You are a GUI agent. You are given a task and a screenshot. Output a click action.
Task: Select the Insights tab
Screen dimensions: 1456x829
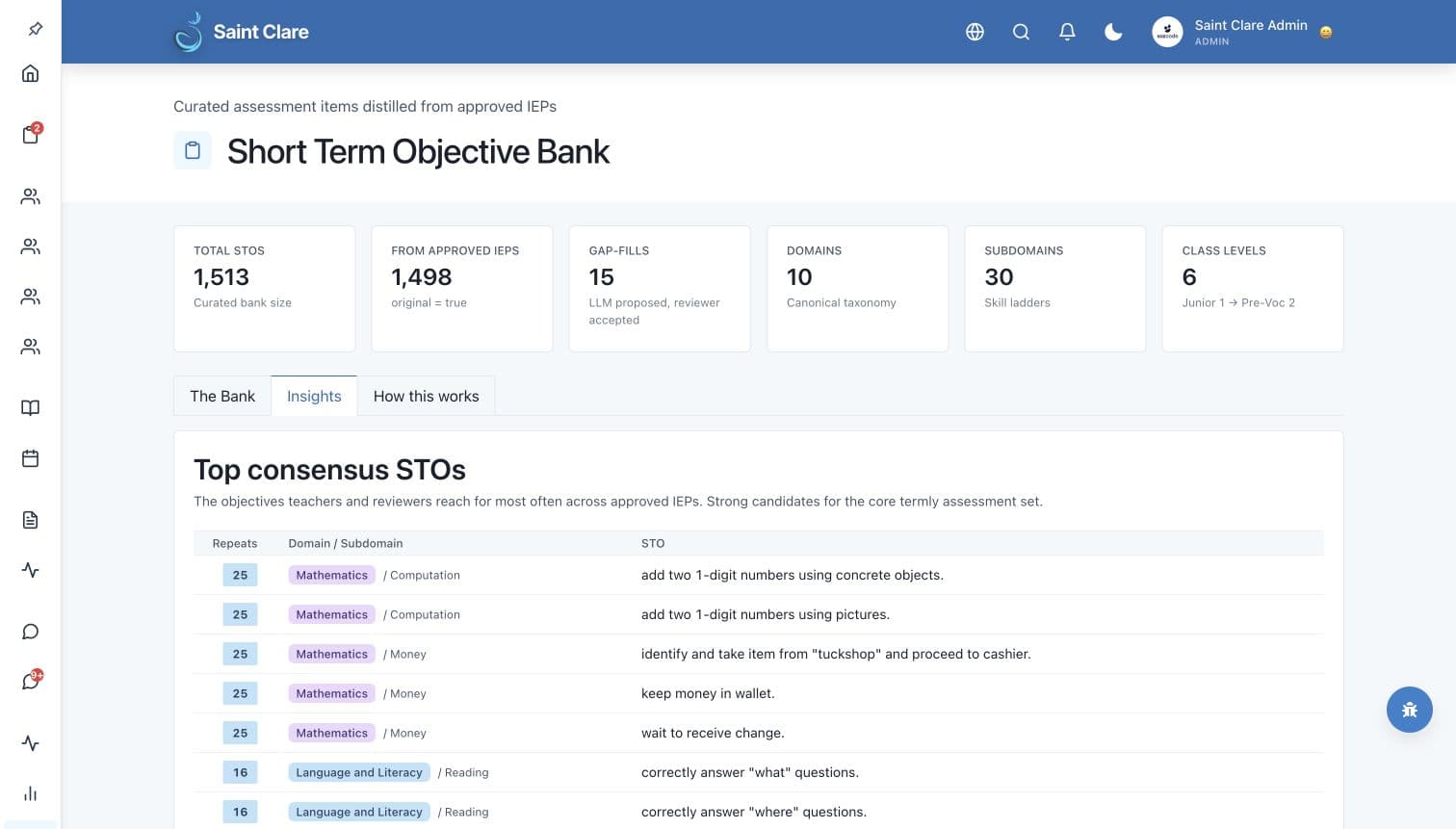coord(314,396)
